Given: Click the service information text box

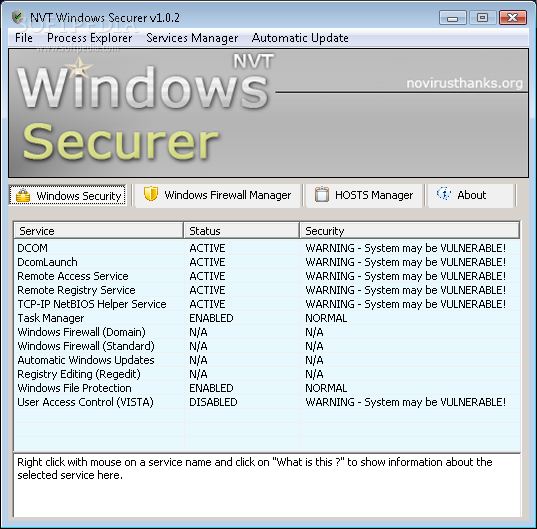Looking at the screenshot, I should click(267, 485).
